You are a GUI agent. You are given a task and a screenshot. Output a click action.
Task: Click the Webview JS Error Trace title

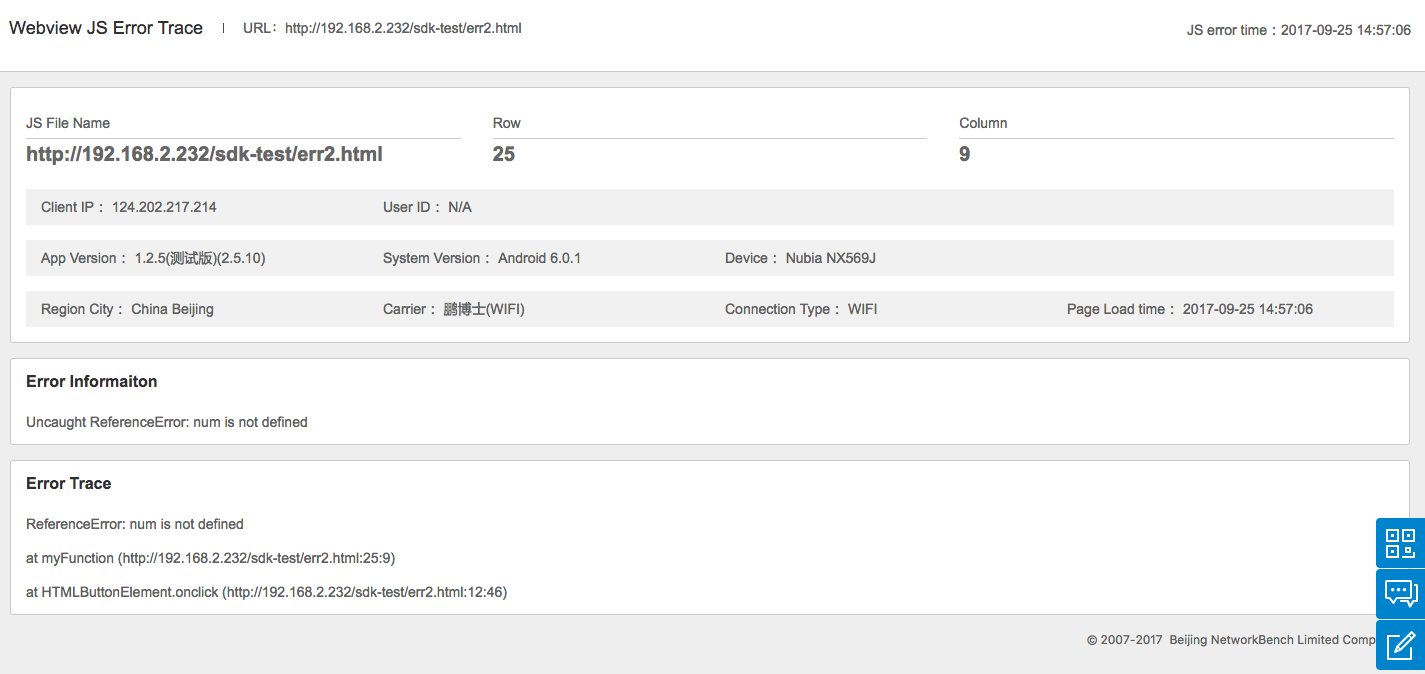click(x=106, y=28)
